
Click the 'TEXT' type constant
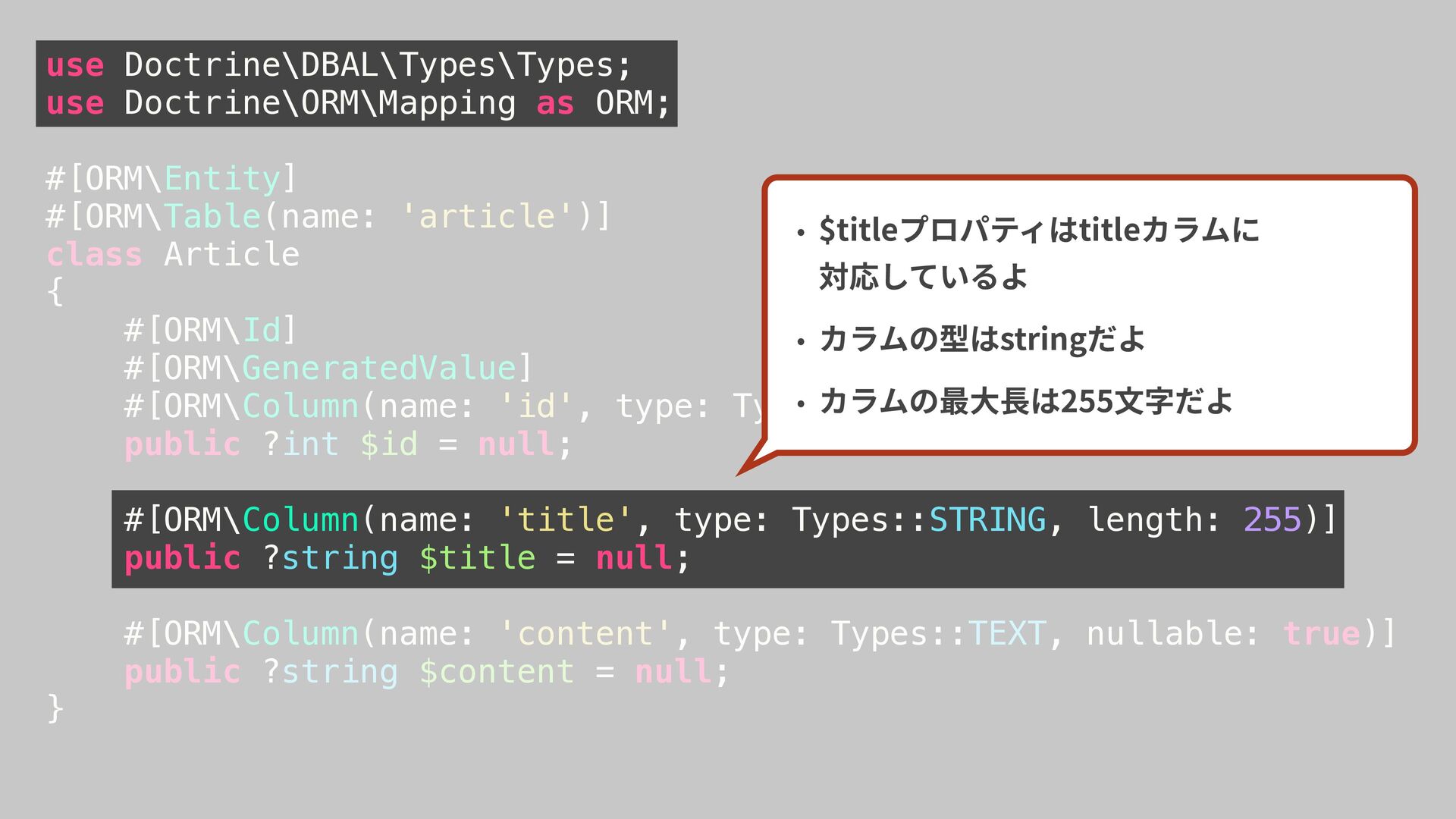[1006, 634]
